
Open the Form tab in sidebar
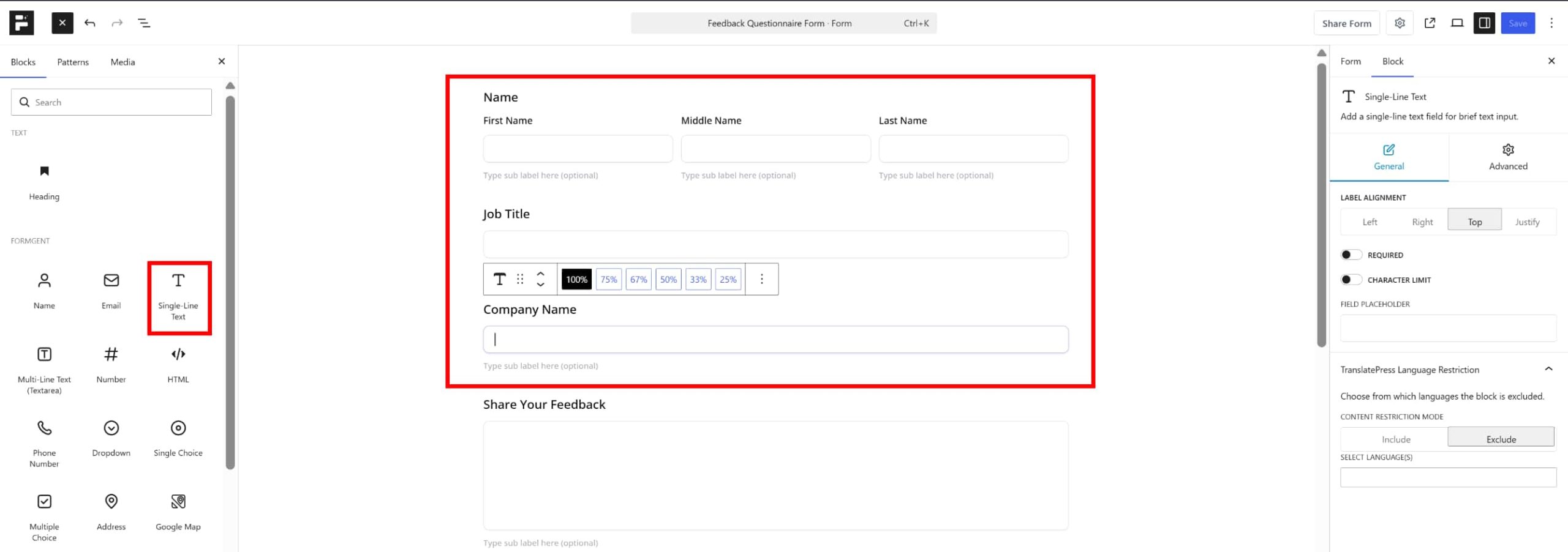(x=1351, y=61)
